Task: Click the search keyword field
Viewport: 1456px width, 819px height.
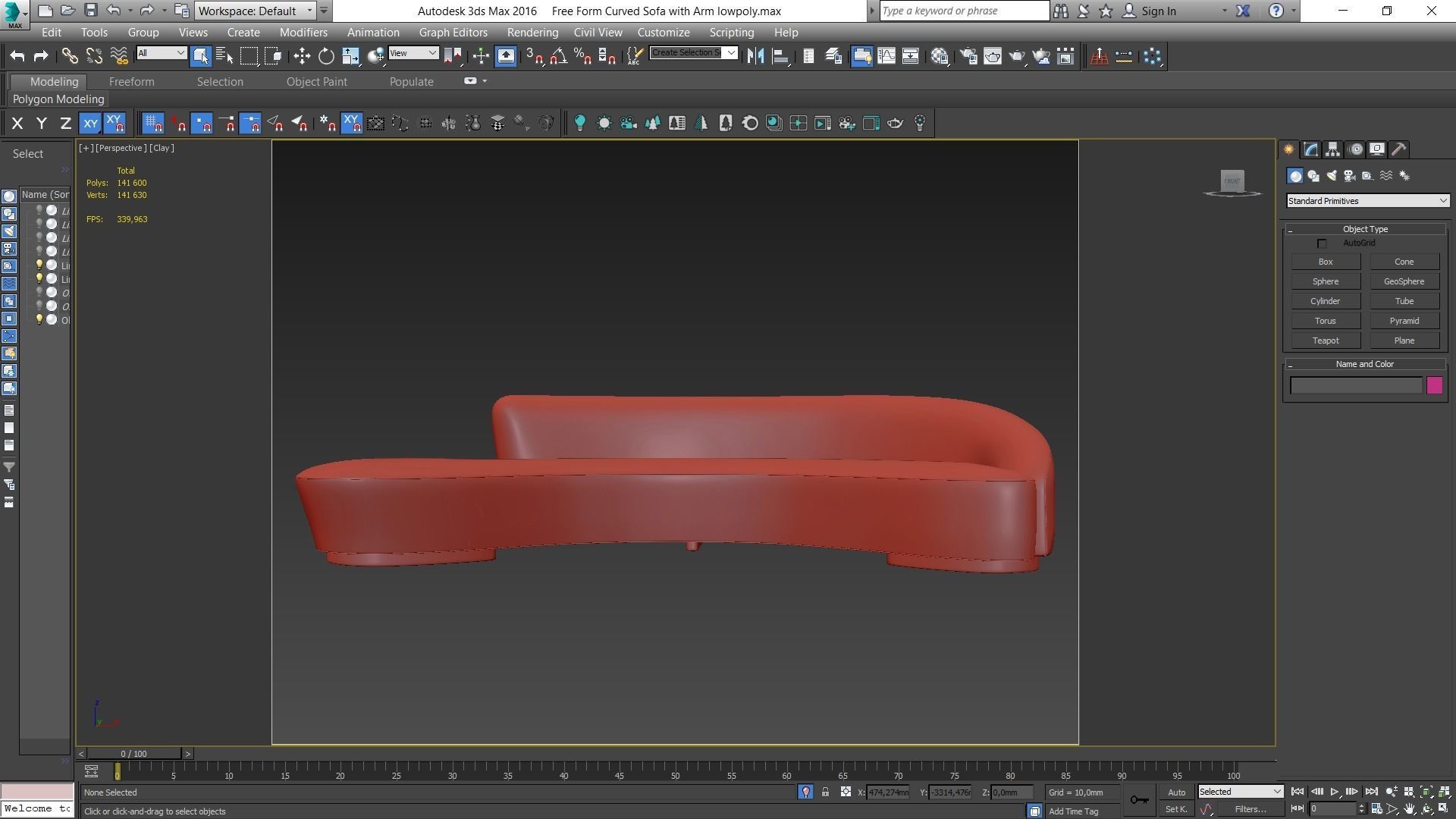Action: 964,11
